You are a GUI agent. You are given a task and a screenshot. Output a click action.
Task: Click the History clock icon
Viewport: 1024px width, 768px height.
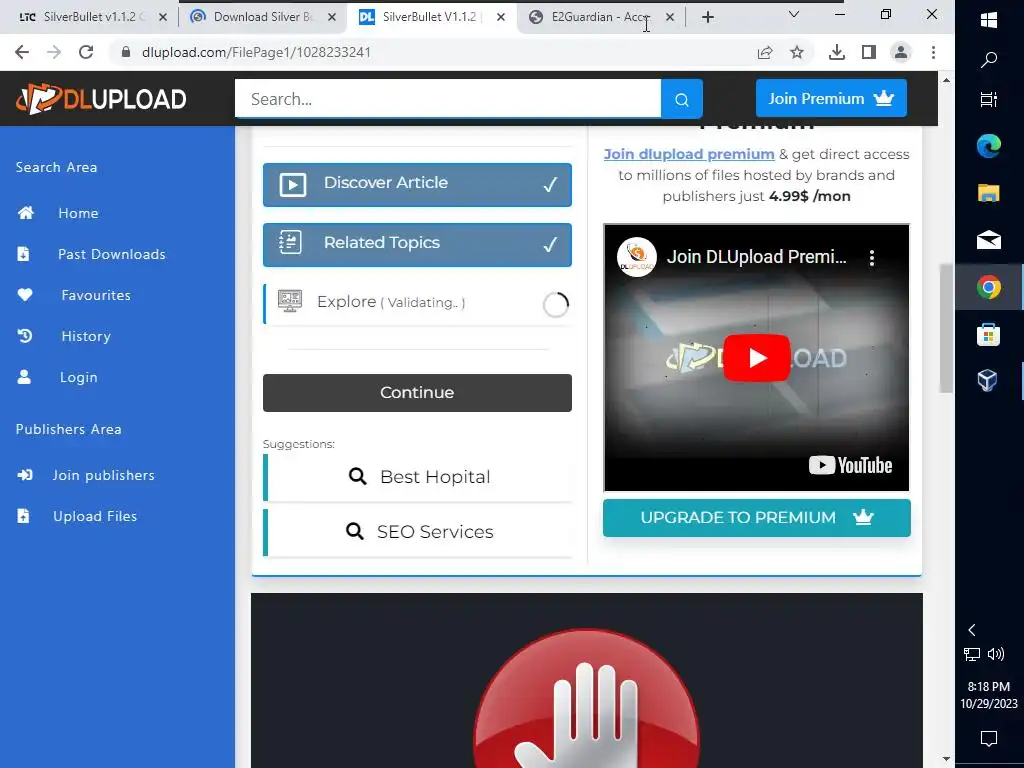click(x=25, y=336)
